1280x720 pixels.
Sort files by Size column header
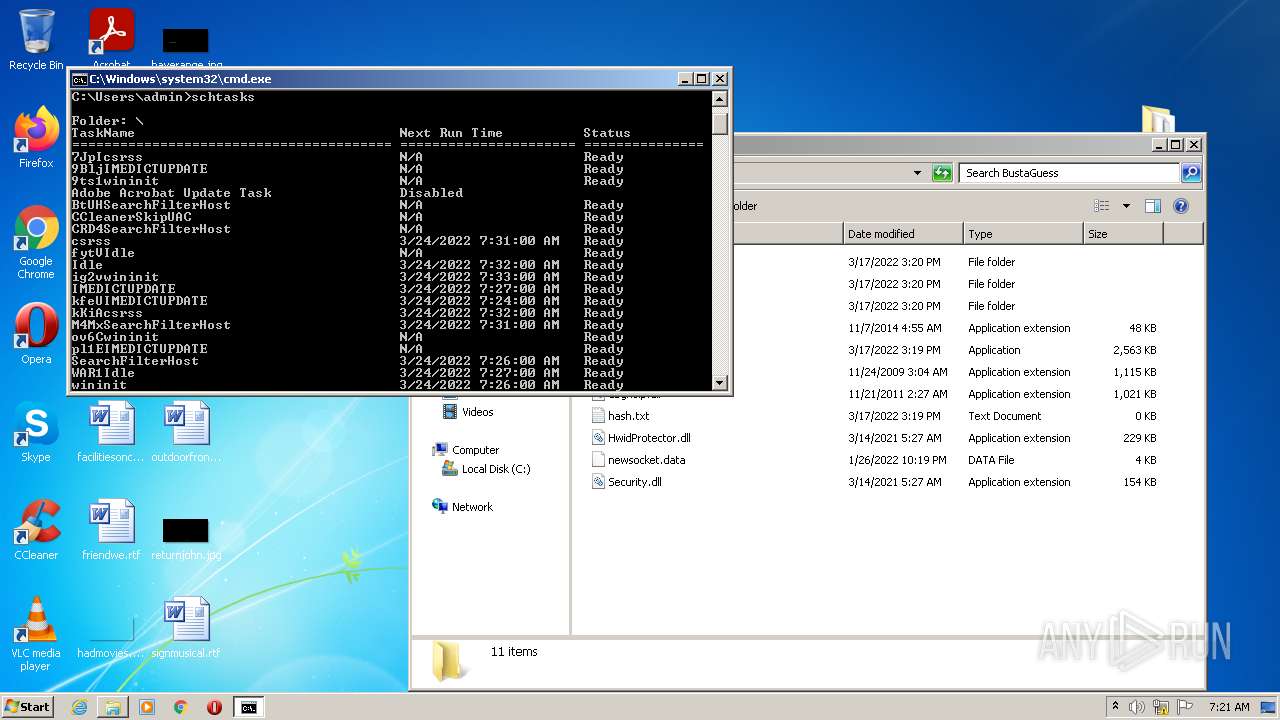pos(1123,234)
